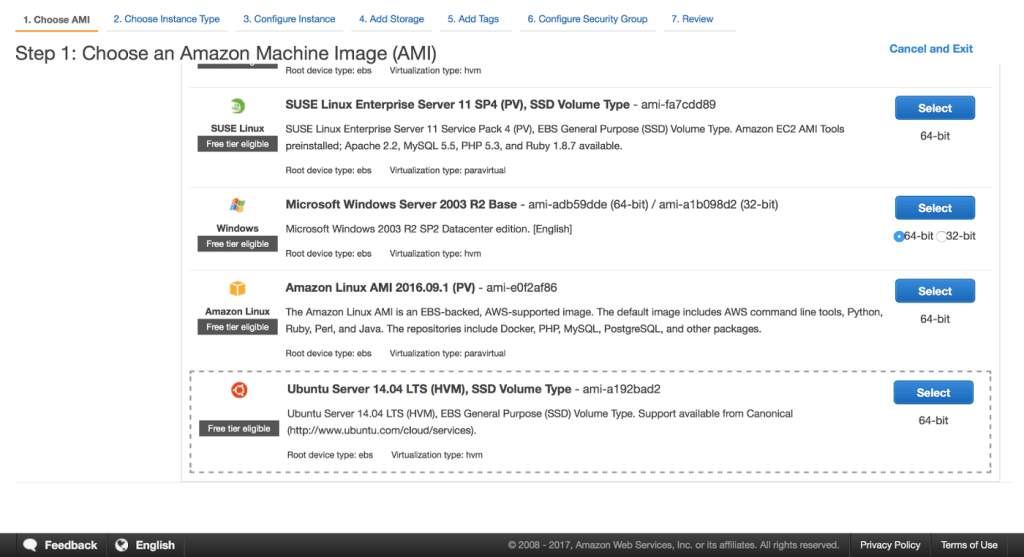The width and height of the screenshot is (1024, 557).
Task: Go to Configure Security Group step
Action: [588, 19]
